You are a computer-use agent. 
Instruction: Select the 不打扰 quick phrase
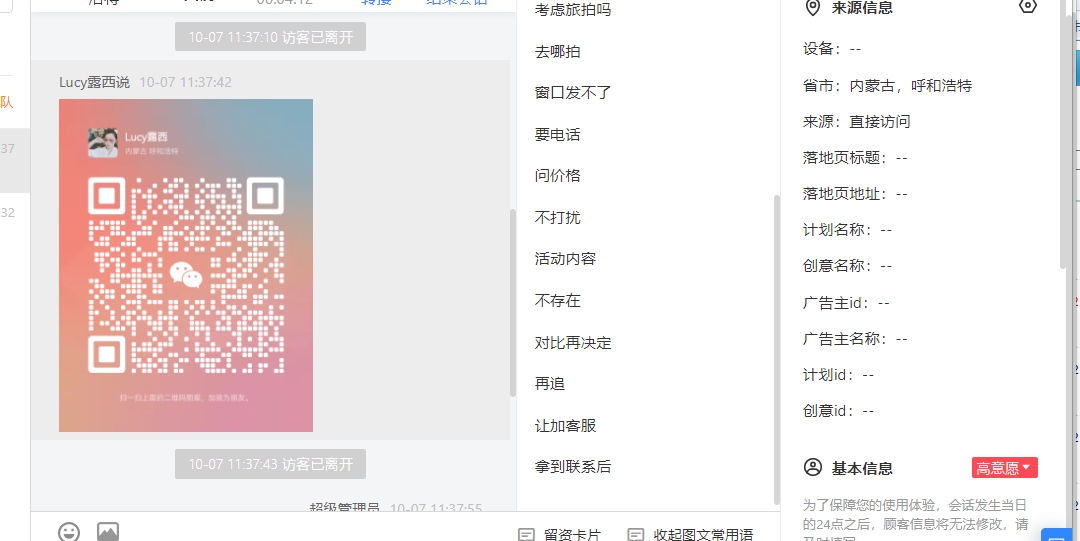[x=557, y=217]
